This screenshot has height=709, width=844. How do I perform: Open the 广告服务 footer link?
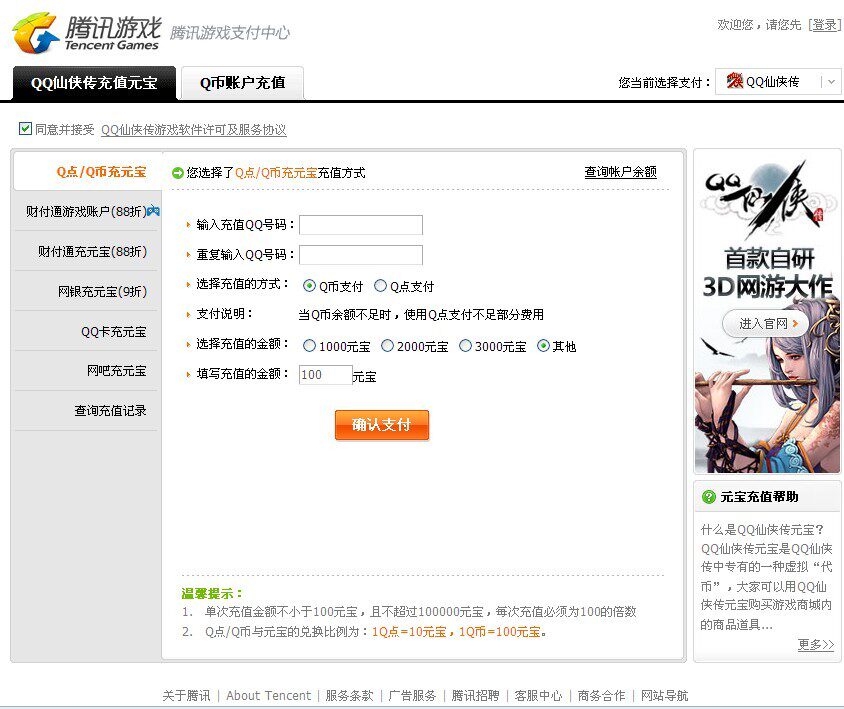[412, 696]
